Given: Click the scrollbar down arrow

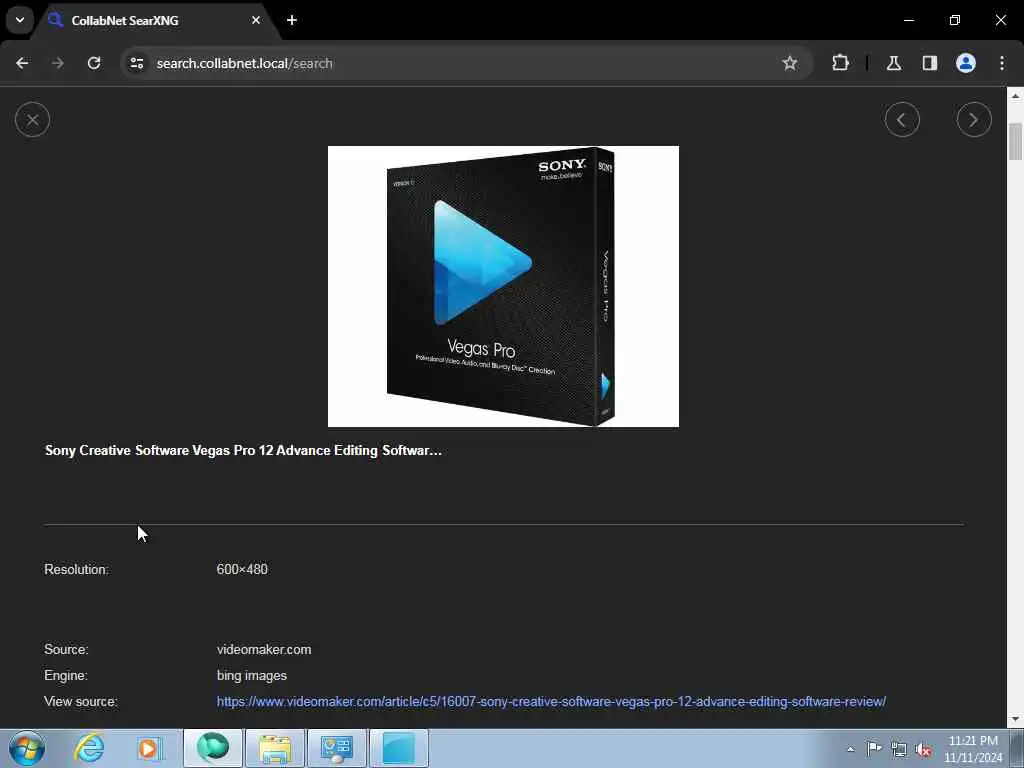Looking at the screenshot, I should coord(1016,720).
